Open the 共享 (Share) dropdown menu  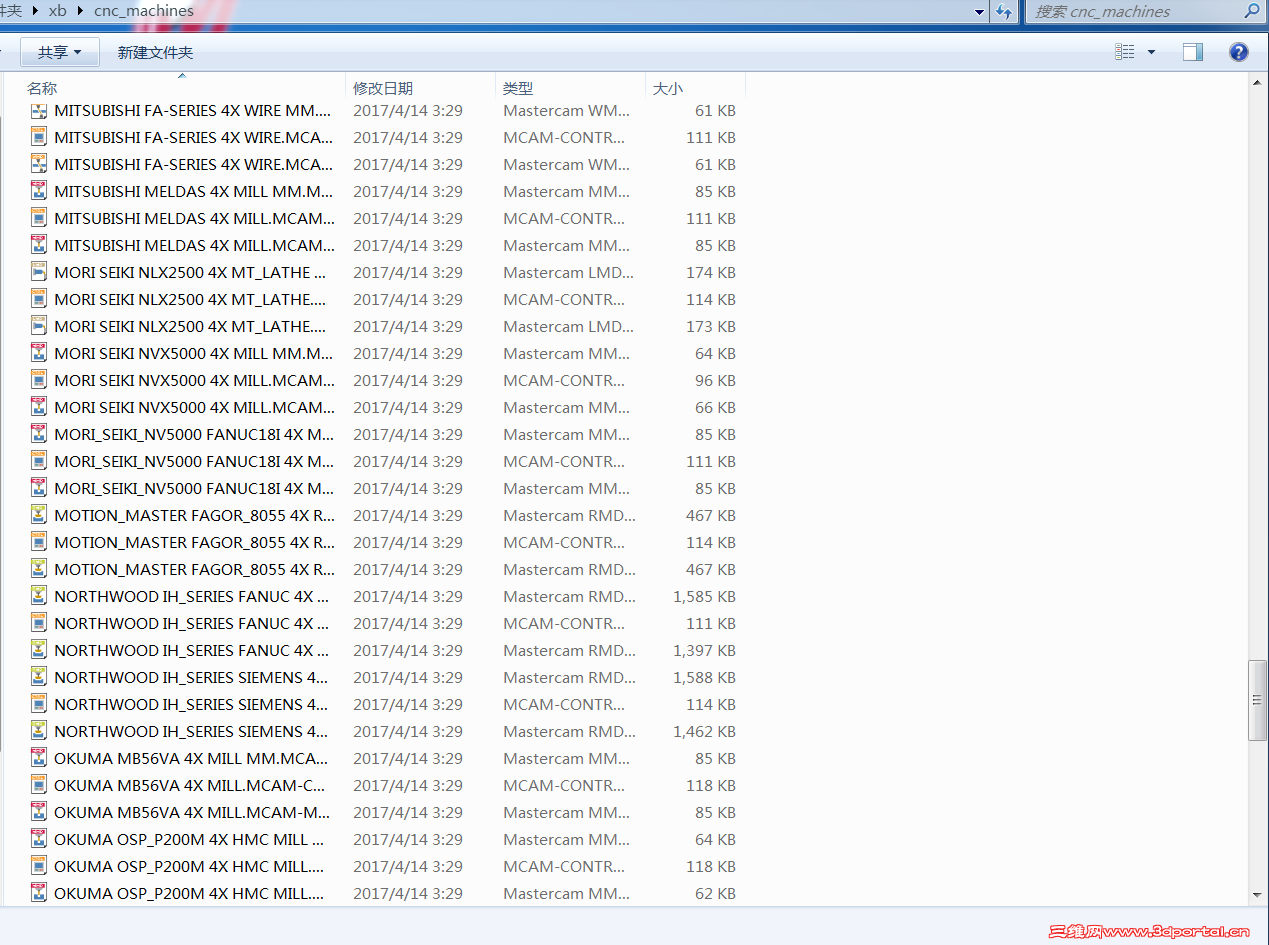[59, 52]
